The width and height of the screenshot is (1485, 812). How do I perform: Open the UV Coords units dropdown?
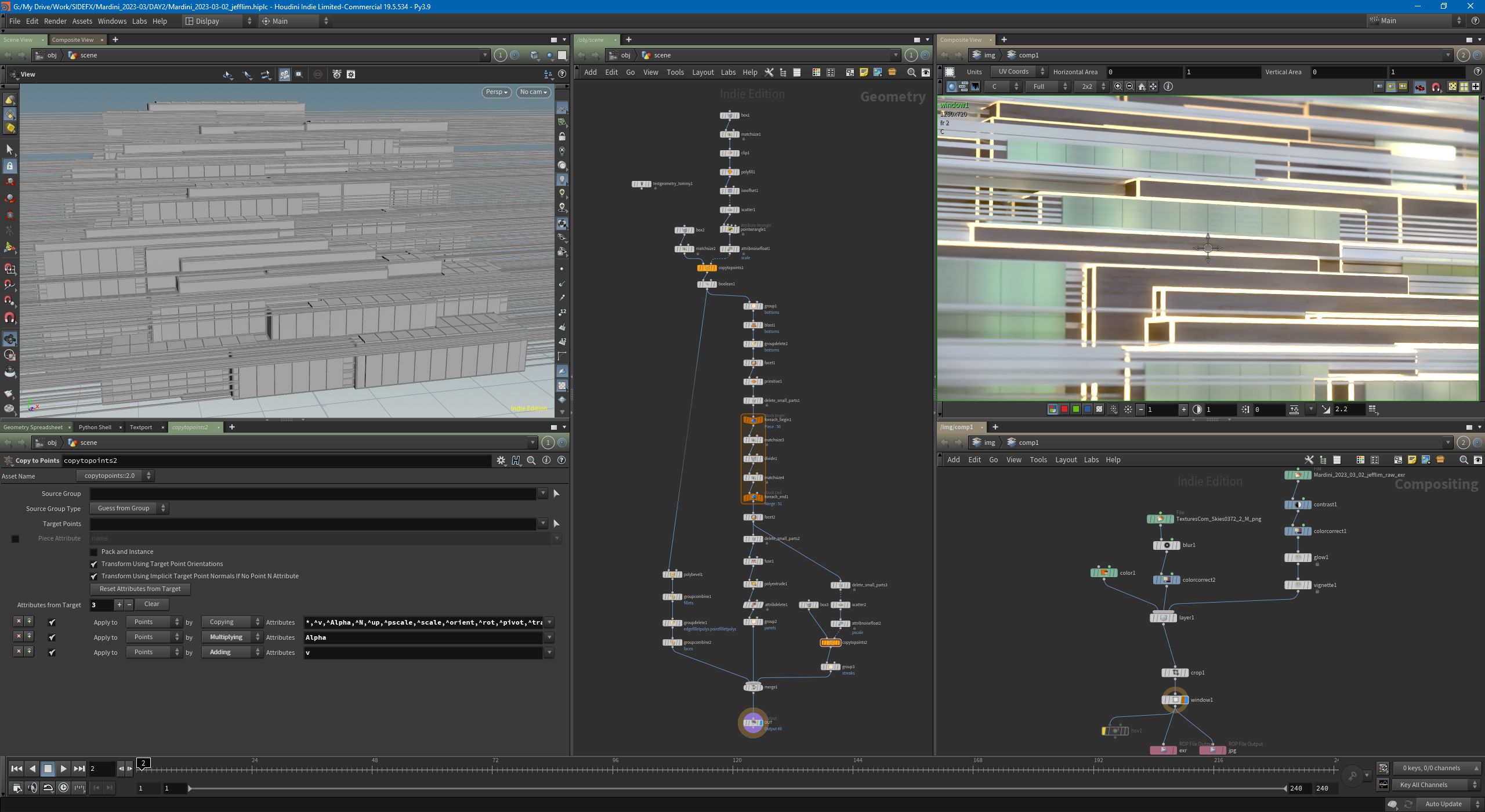tap(1018, 72)
